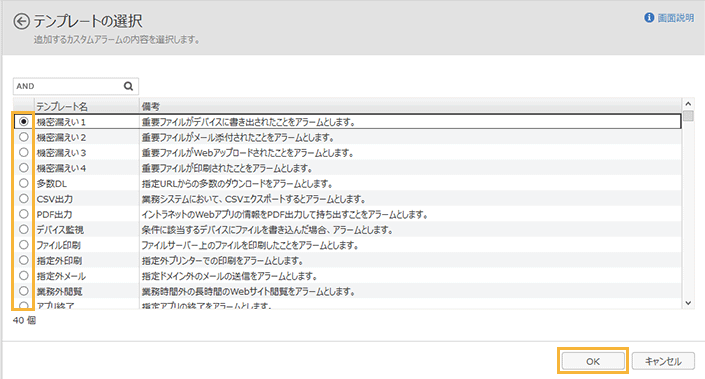This screenshot has width=705, height=379.
Task: Click the search magnifier icon
Action: pyautogui.click(x=129, y=86)
